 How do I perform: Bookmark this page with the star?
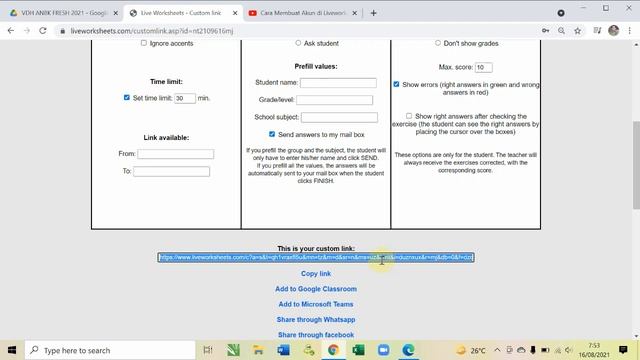tap(578, 31)
